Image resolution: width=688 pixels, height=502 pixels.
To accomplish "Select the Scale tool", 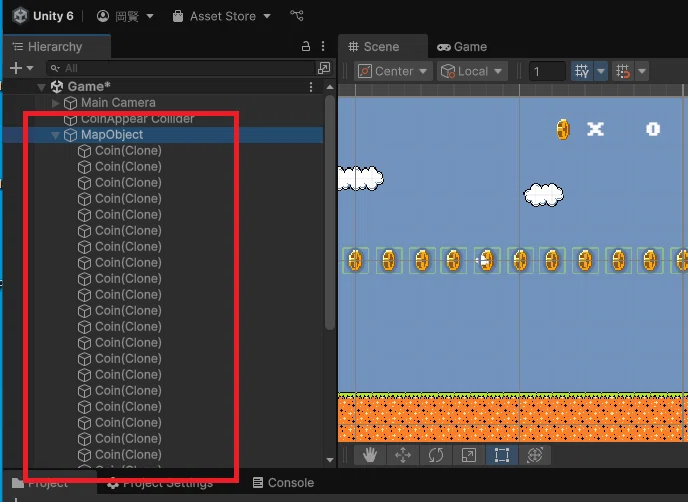I will click(x=469, y=455).
